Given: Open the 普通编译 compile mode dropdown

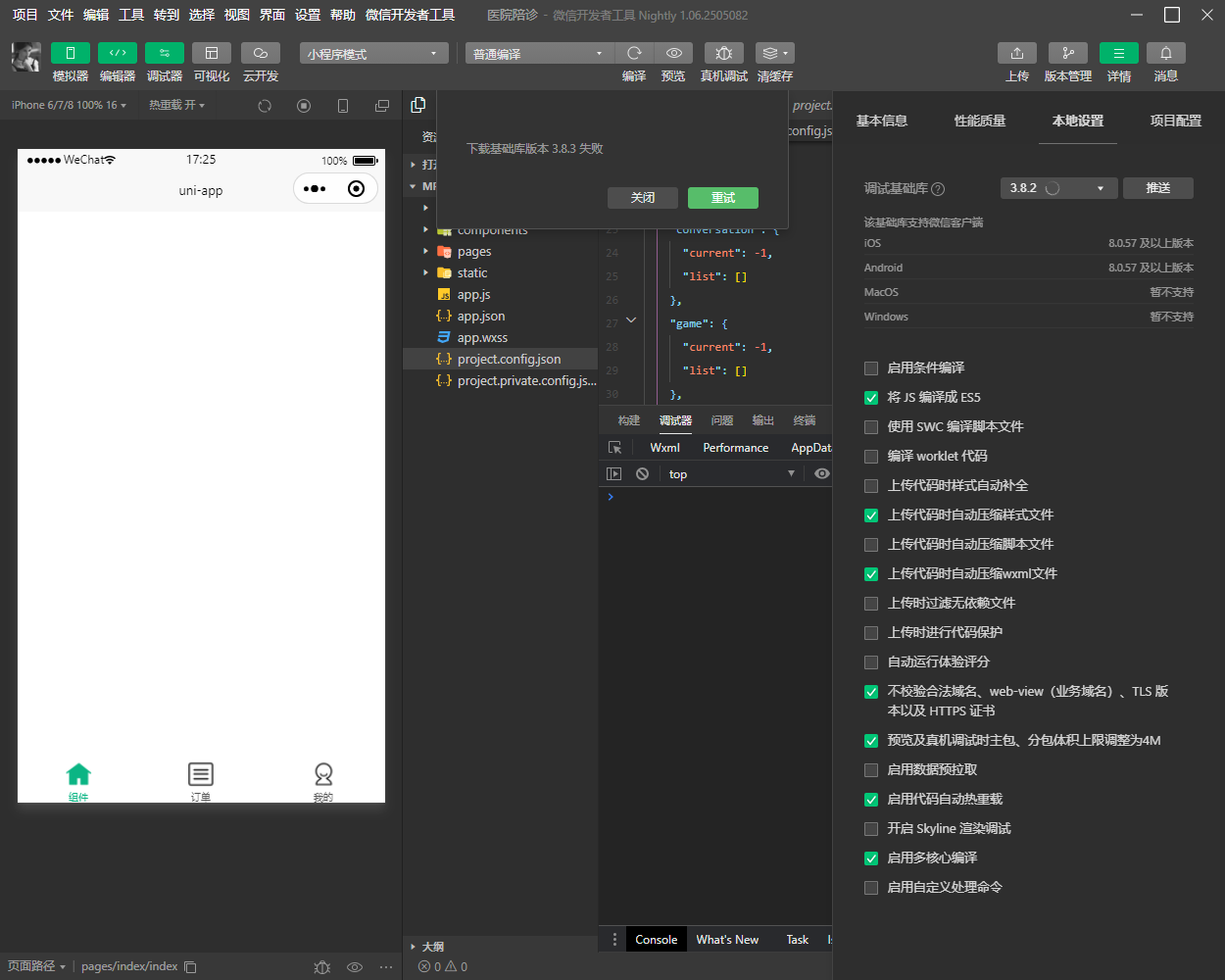Looking at the screenshot, I should tap(539, 53).
